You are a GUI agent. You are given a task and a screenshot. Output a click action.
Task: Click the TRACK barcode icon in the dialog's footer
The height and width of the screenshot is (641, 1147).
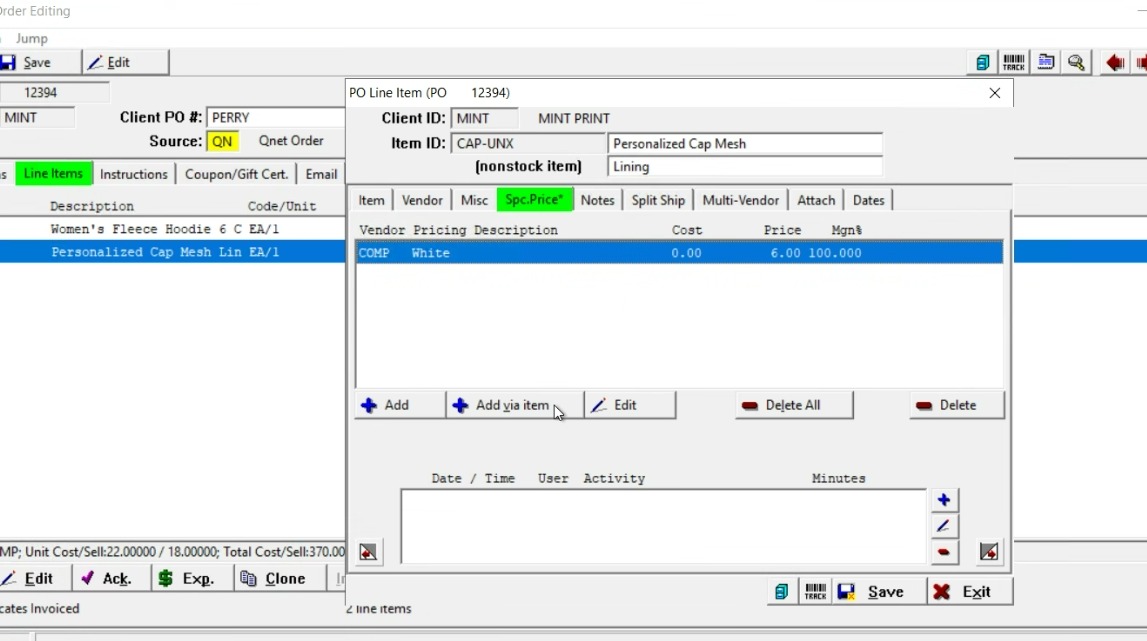point(815,591)
